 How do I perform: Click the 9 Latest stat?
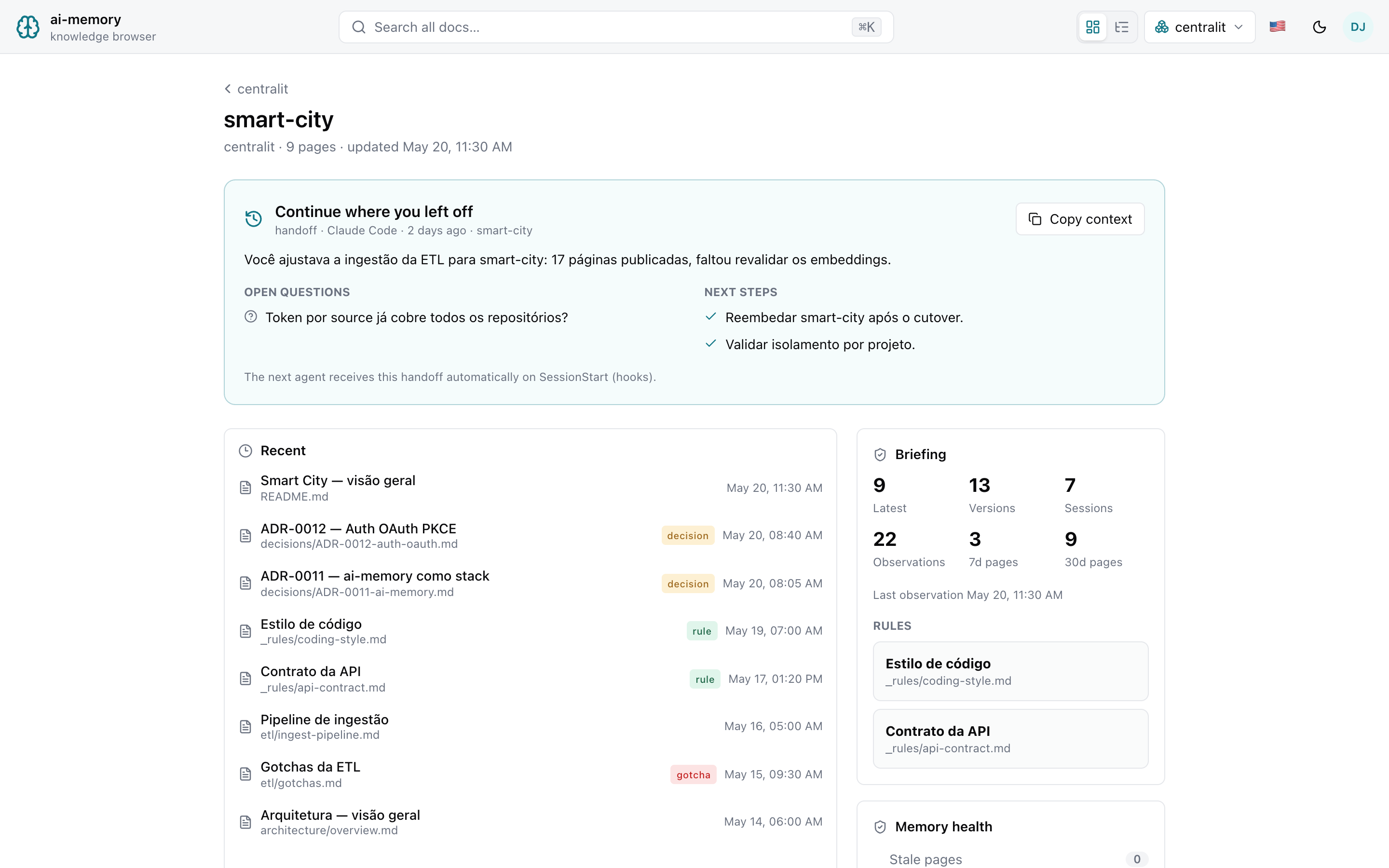[890, 495]
